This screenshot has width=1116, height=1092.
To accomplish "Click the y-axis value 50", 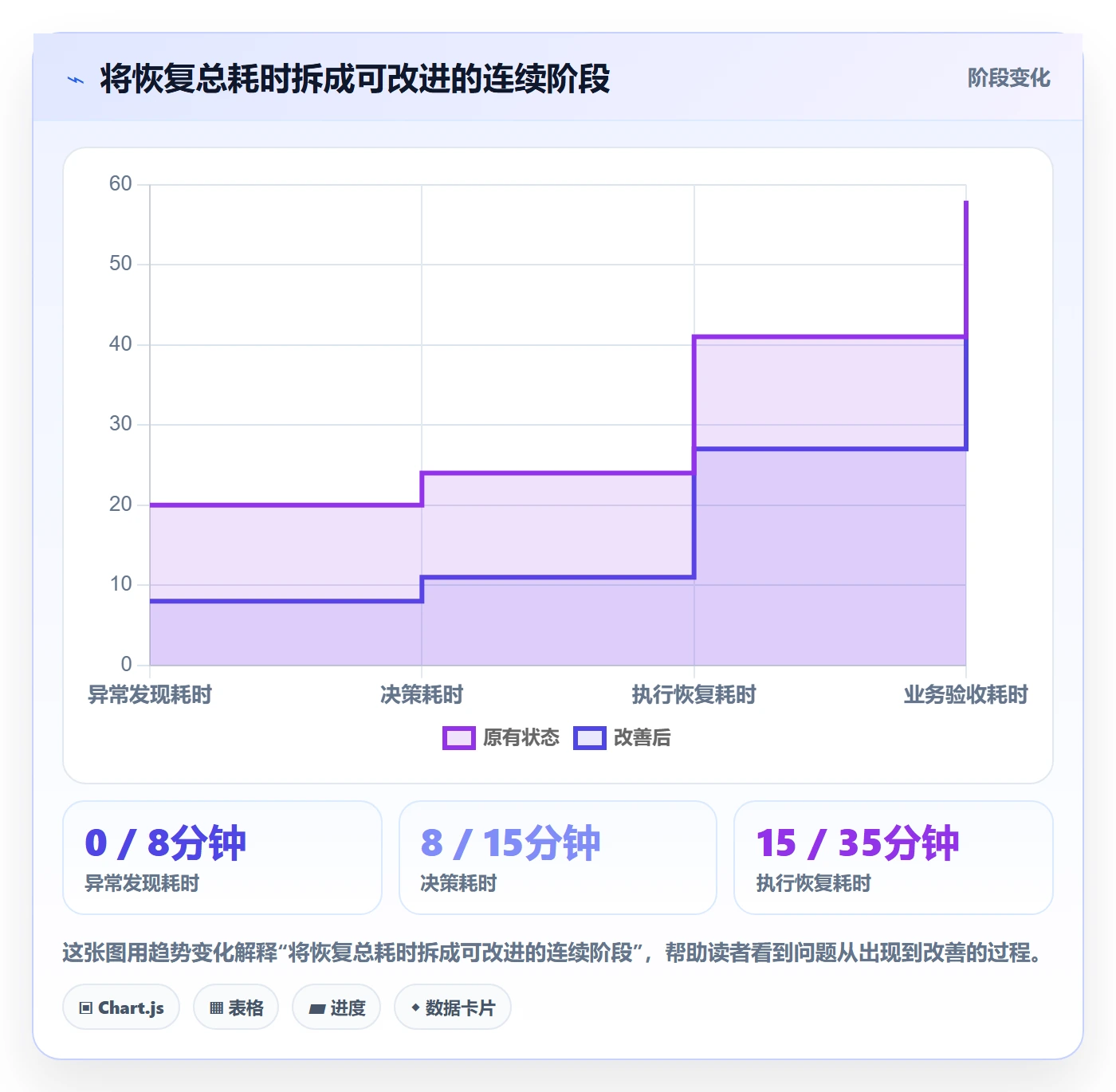I will coord(120,264).
